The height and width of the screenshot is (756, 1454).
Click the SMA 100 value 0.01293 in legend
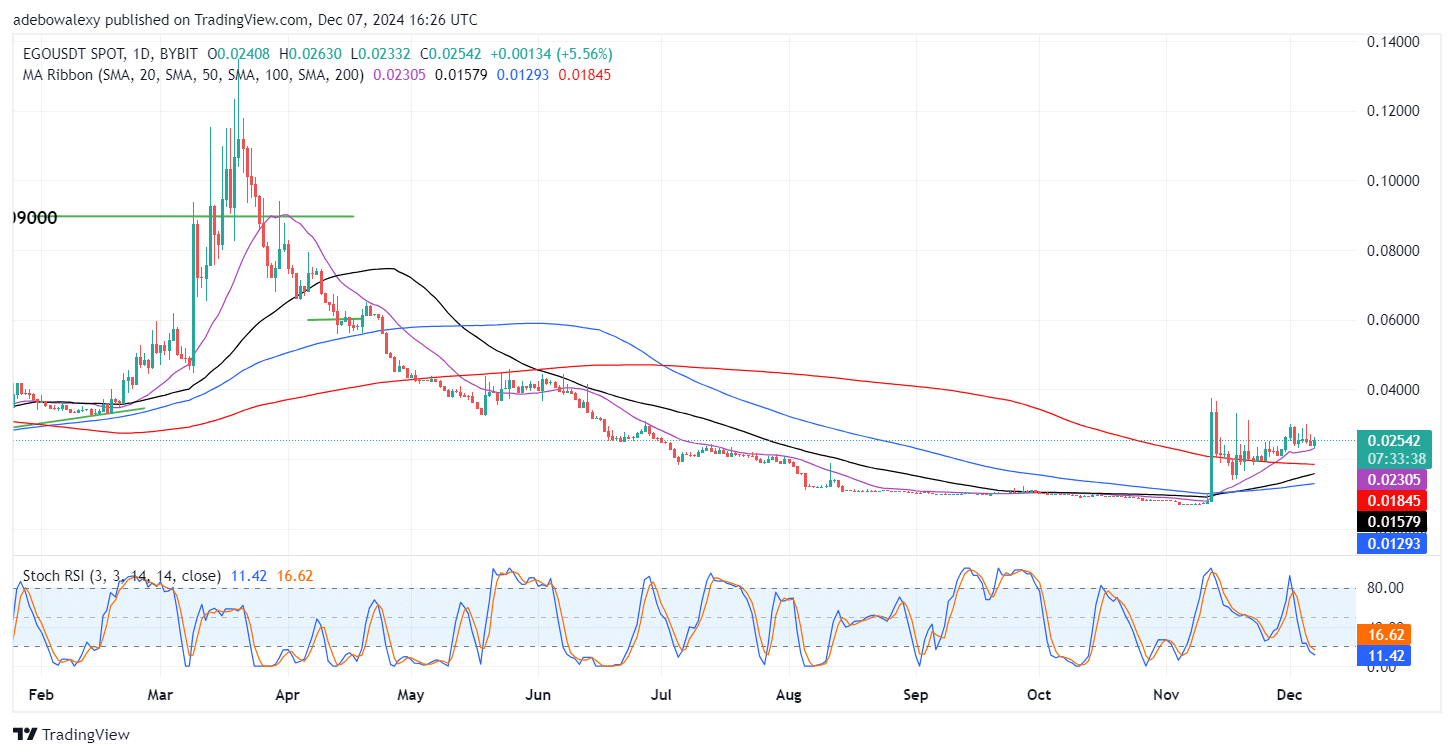pyautogui.click(x=523, y=74)
